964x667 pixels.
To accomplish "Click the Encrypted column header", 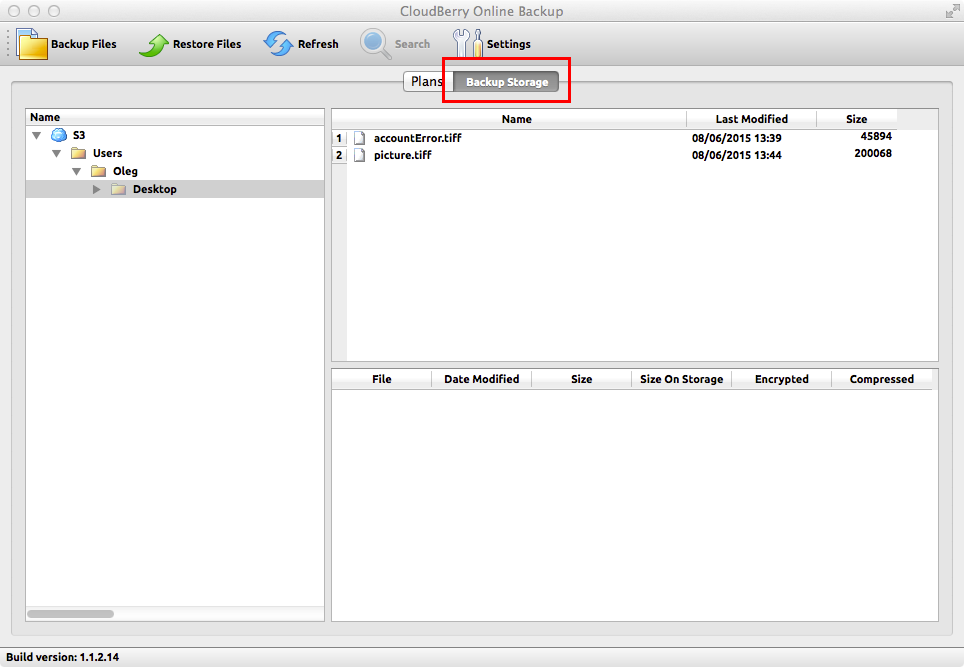I will click(781, 379).
